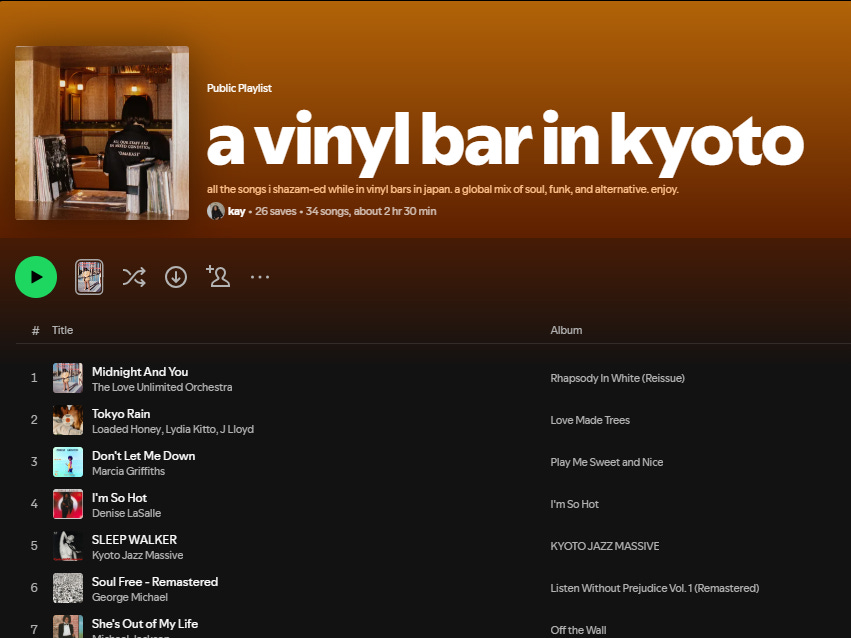This screenshot has width=851, height=638.
Task: Open artist The Love Unlimited Orchestra
Action: pyautogui.click(x=162, y=387)
